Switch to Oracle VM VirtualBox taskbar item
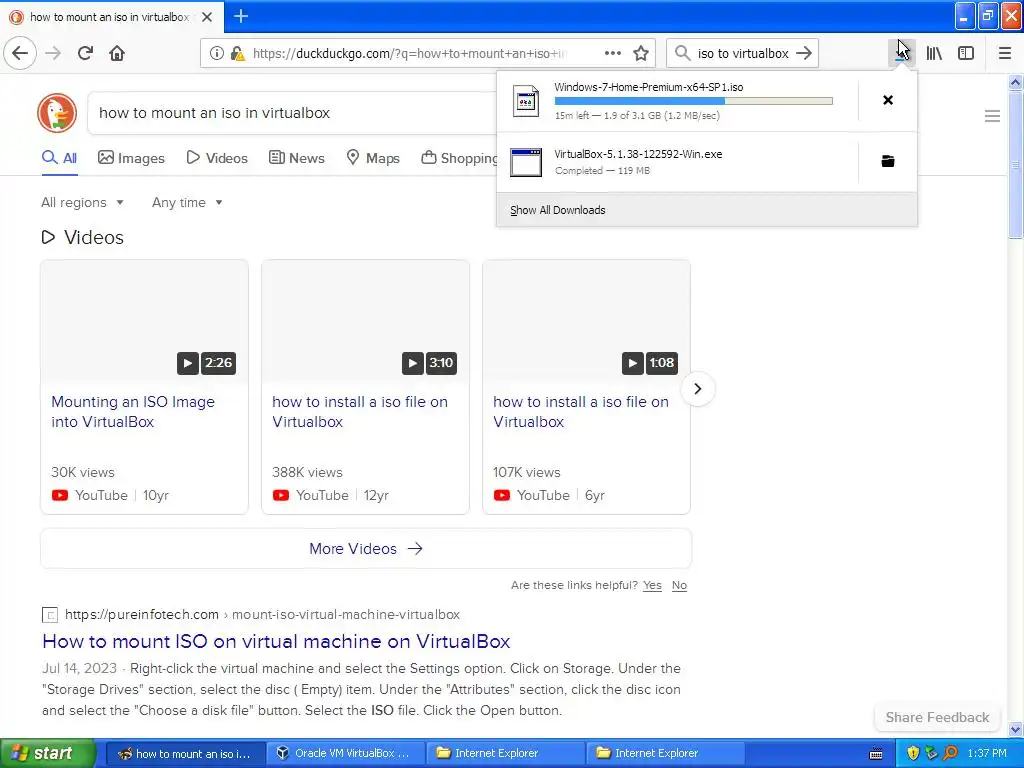This screenshot has height=768, width=1024. [345, 754]
